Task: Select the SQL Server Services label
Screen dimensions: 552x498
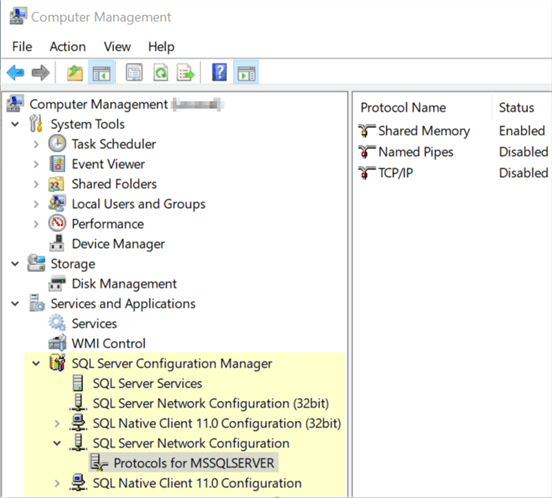Action: [148, 383]
